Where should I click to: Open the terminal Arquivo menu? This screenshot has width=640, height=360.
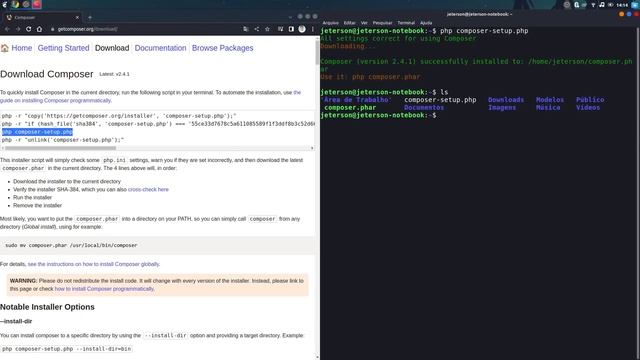331,23
